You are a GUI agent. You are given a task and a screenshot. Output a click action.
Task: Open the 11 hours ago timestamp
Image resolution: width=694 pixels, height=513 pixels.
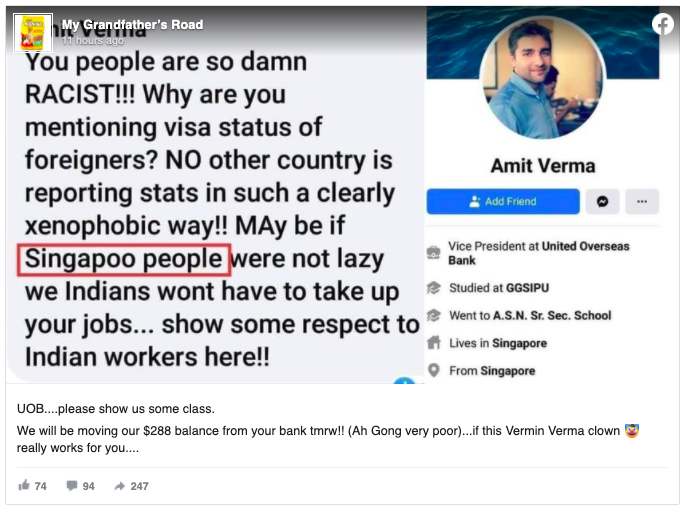(93, 40)
